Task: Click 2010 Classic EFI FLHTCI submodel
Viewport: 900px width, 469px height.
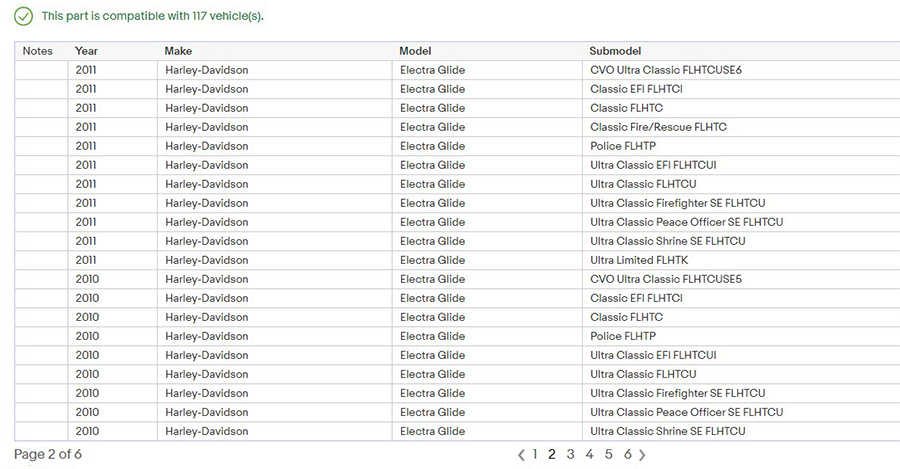Action: point(636,298)
